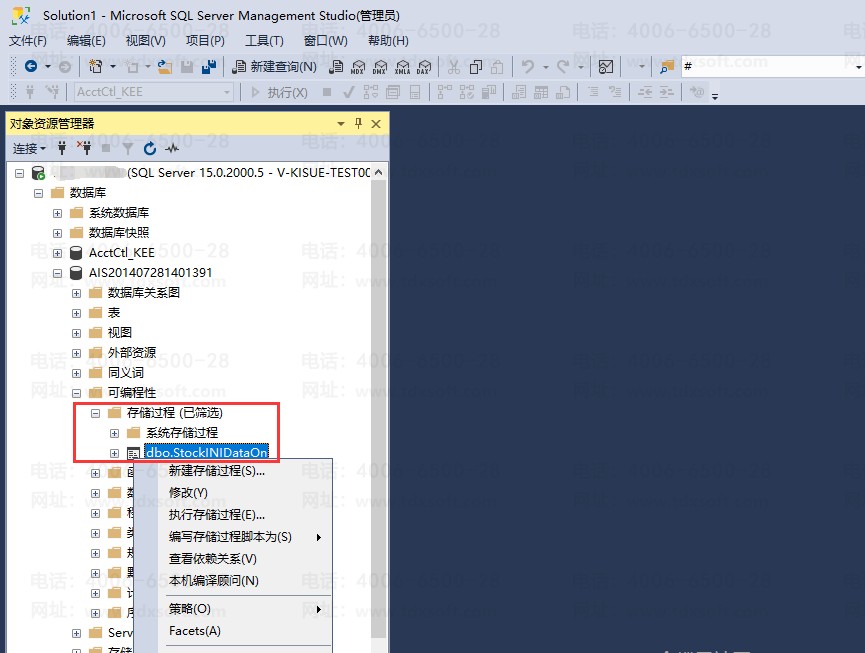This screenshot has height=653, width=865.
Task: Toggle auto-hide pin on Object Explorer panel
Action: pyautogui.click(x=358, y=124)
